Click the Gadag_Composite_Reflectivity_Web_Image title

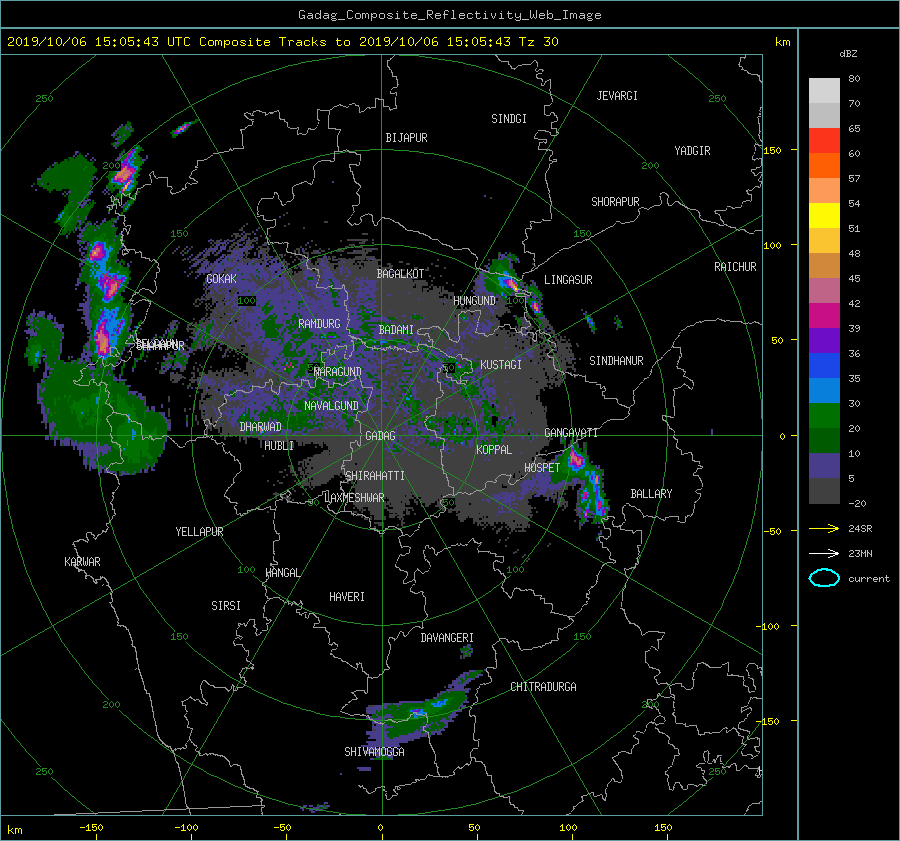(449, 15)
